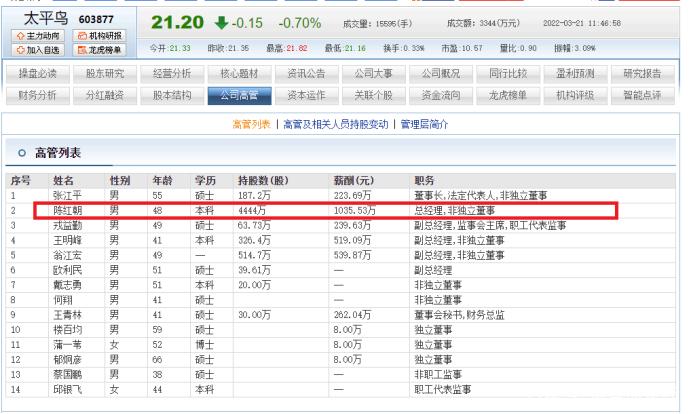
Task: Click 董事会秘书,财务总监 position cell
Action: pos(459,315)
